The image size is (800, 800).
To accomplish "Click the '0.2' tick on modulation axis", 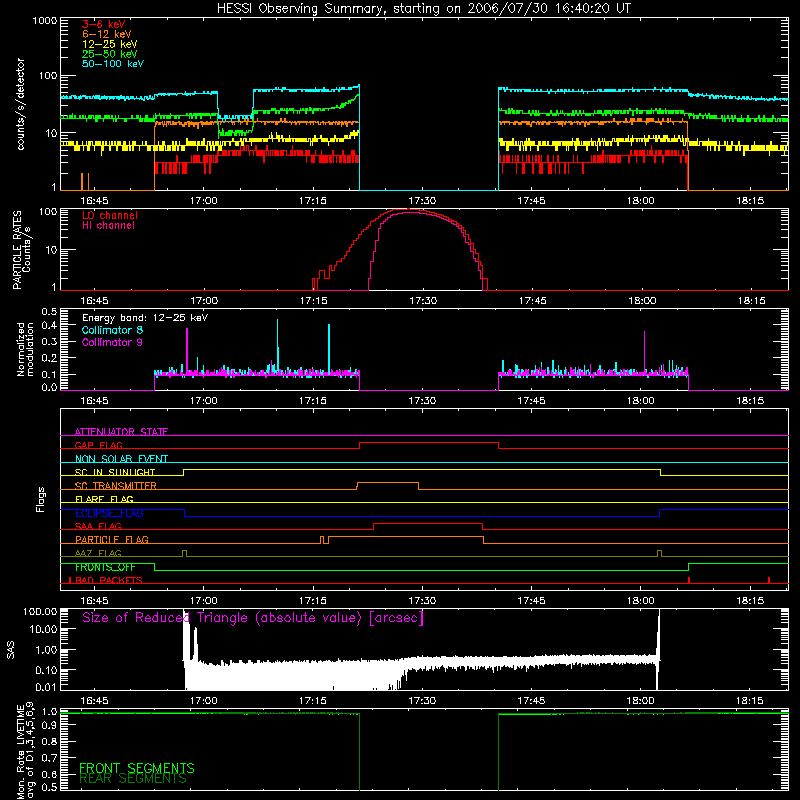I will (49, 358).
